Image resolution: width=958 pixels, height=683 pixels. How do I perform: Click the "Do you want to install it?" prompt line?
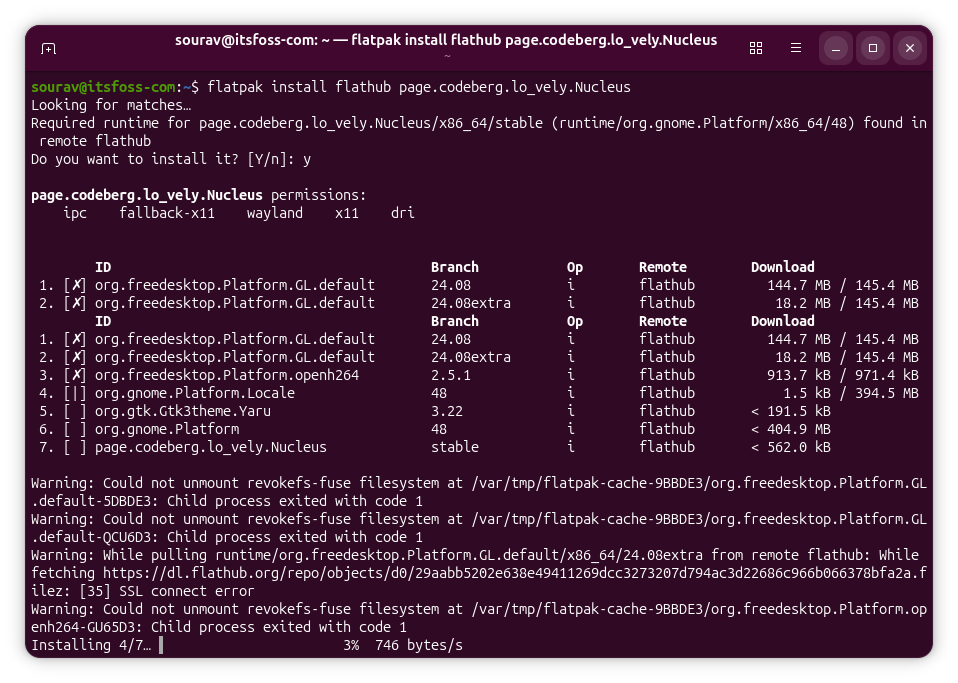click(170, 159)
